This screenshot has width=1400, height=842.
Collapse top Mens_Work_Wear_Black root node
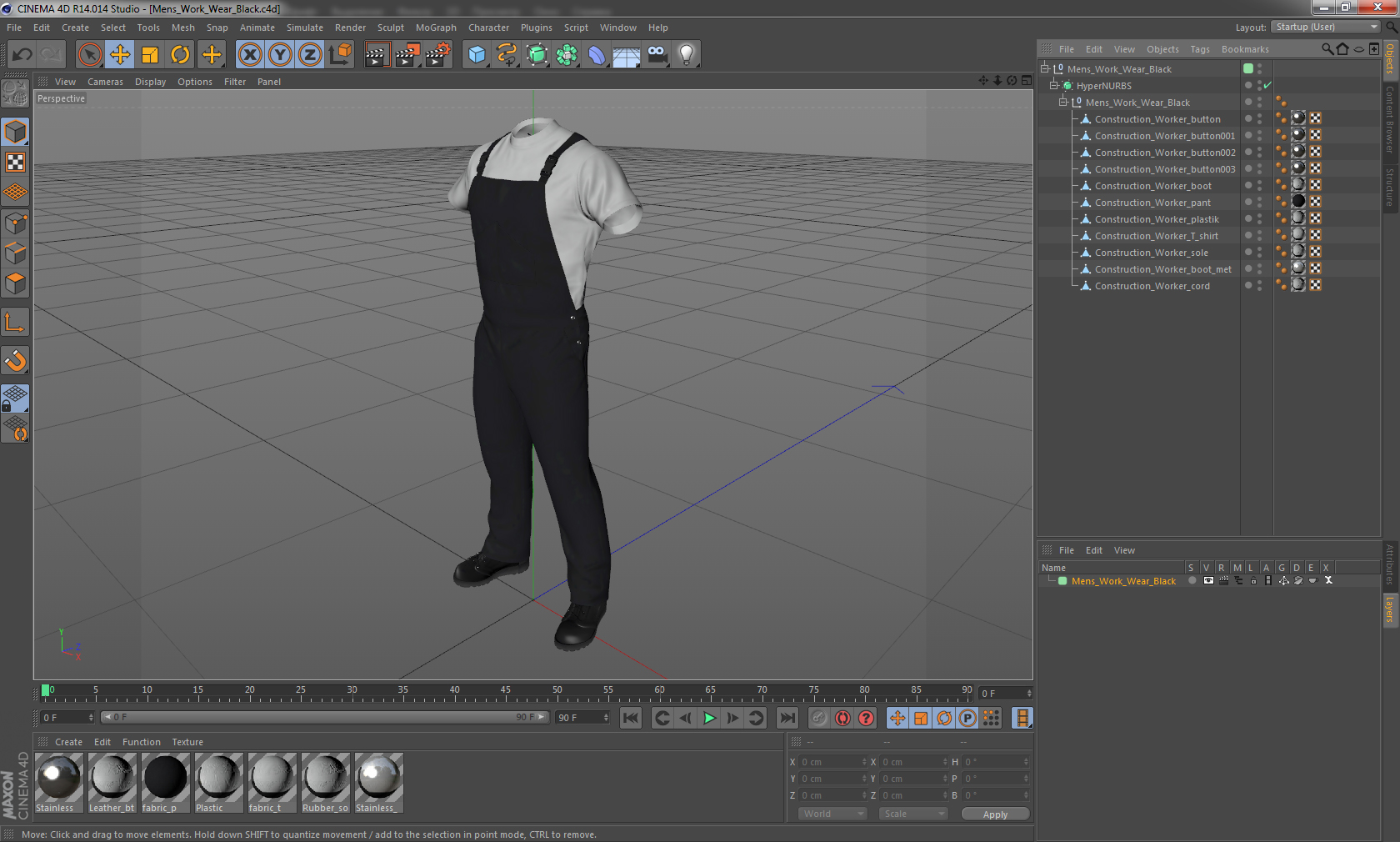point(1044,68)
